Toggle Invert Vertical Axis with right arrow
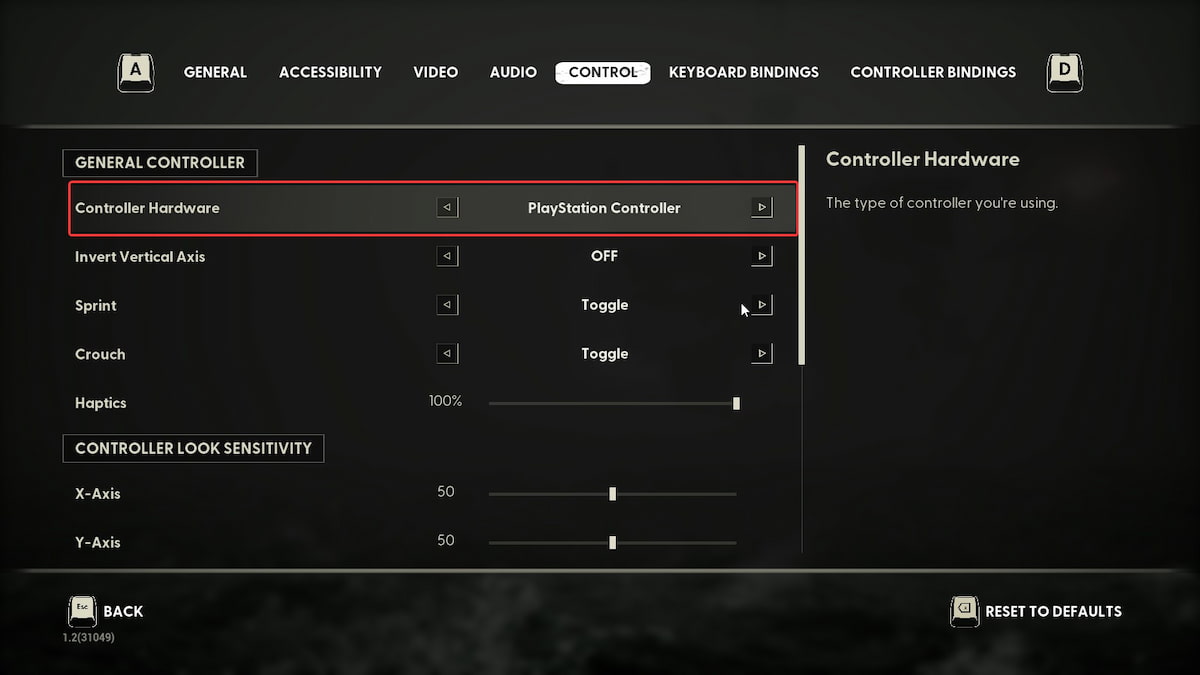This screenshot has width=1200, height=675. pos(762,257)
